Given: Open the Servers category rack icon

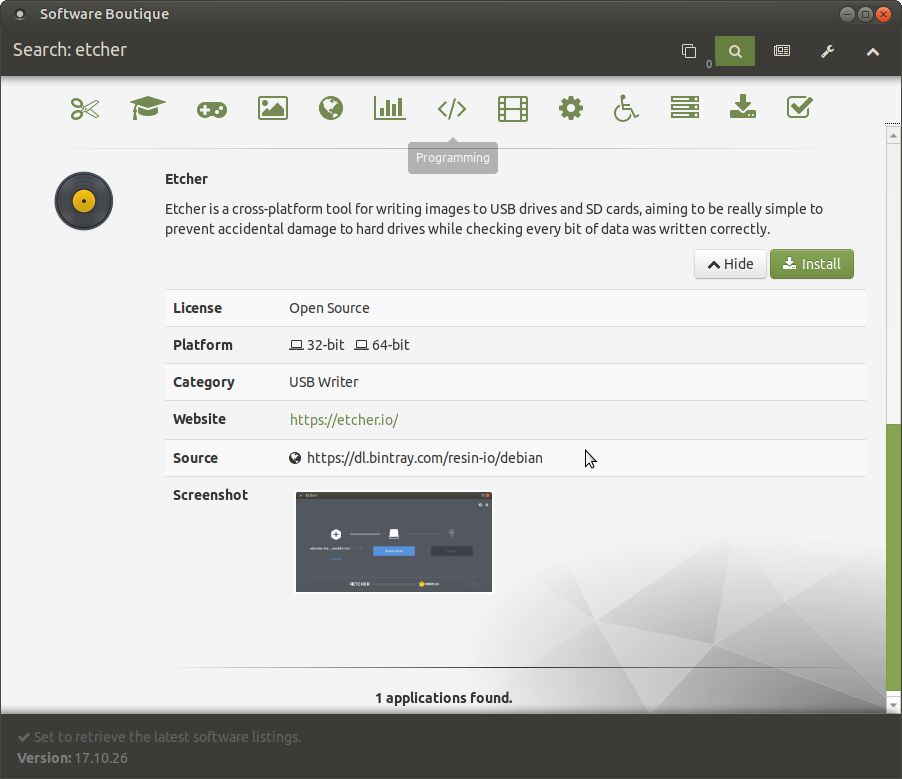Looking at the screenshot, I should [685, 108].
